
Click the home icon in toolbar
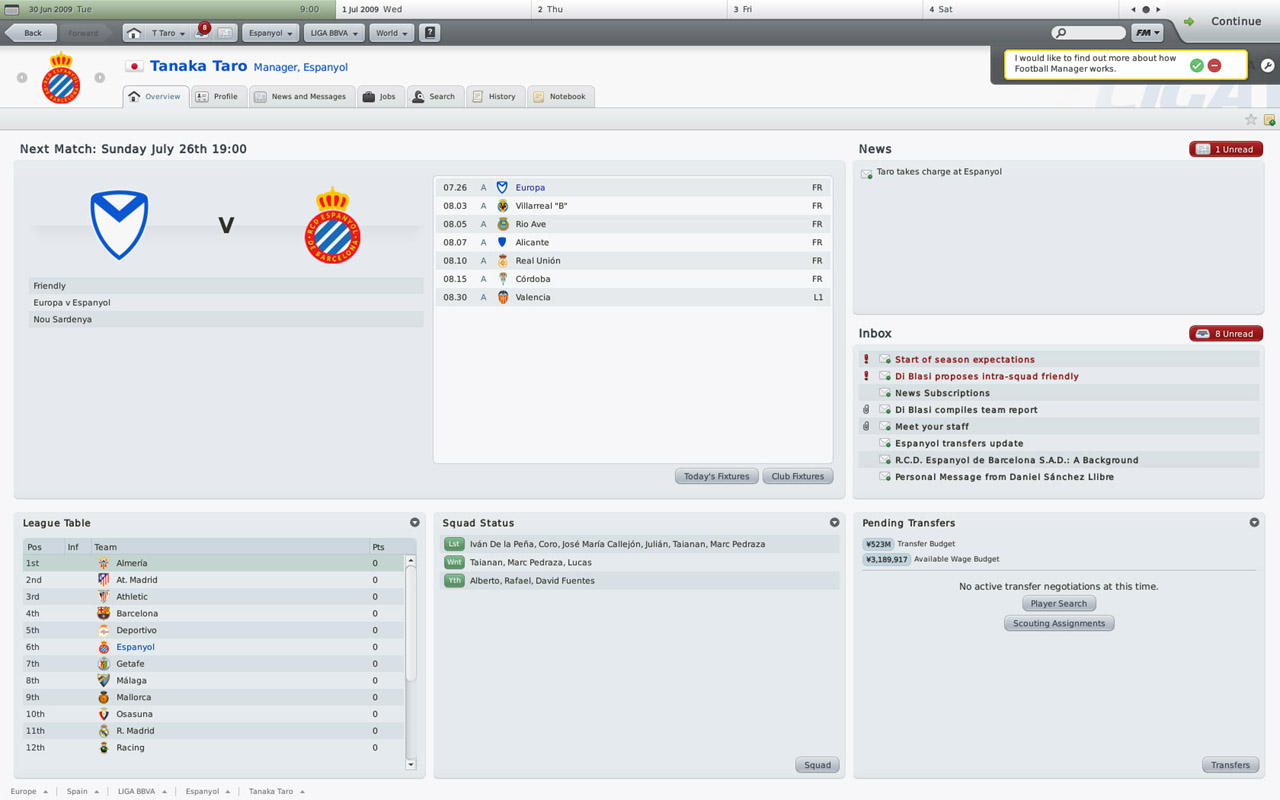[133, 33]
